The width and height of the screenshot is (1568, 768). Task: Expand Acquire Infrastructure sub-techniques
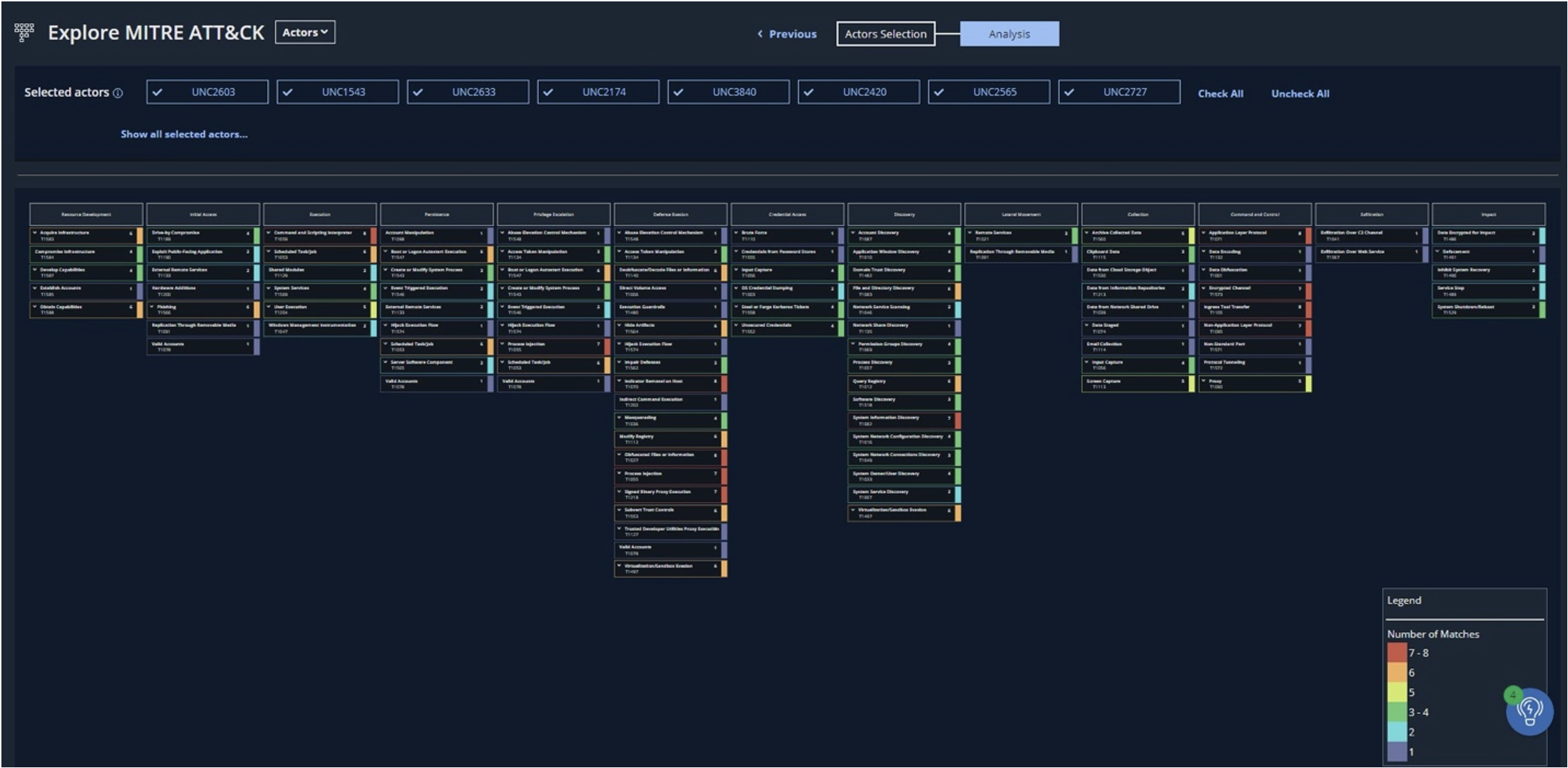35,233
